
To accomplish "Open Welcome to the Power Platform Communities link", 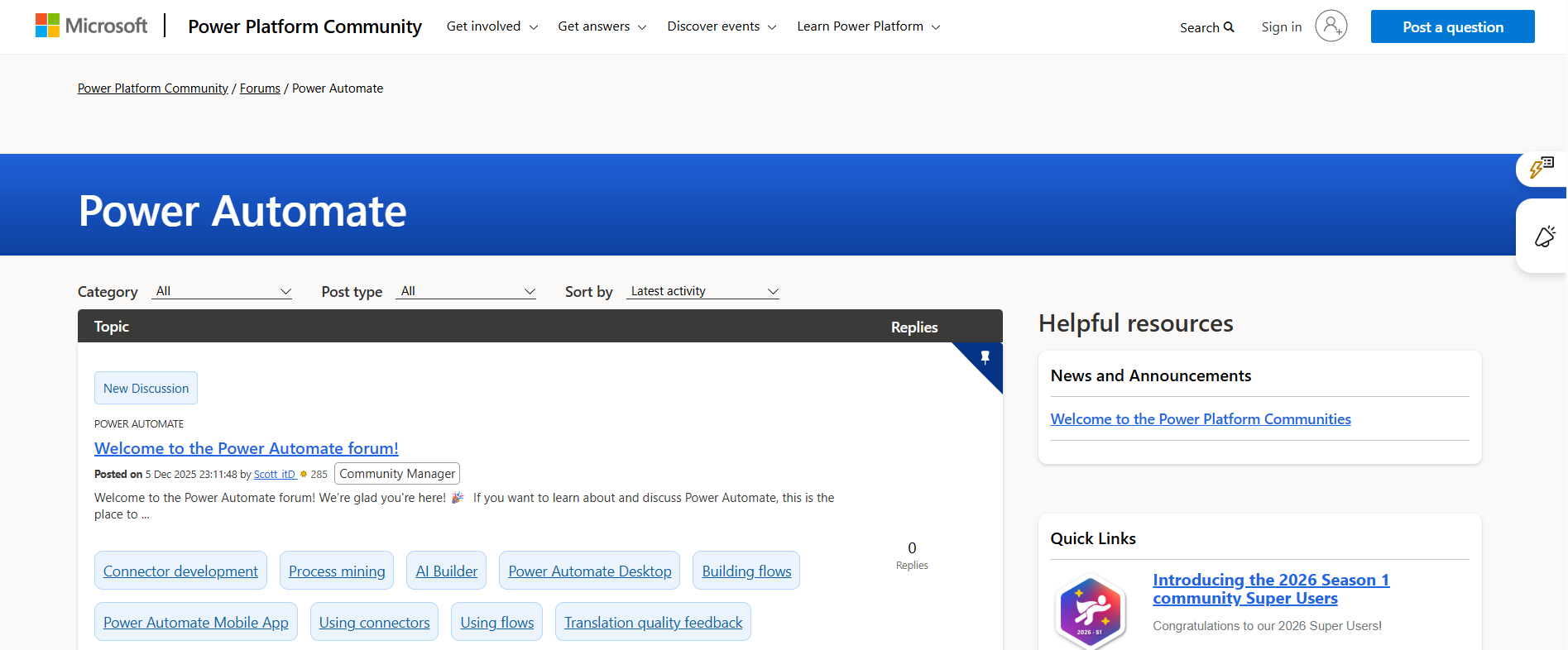I will tap(1201, 419).
